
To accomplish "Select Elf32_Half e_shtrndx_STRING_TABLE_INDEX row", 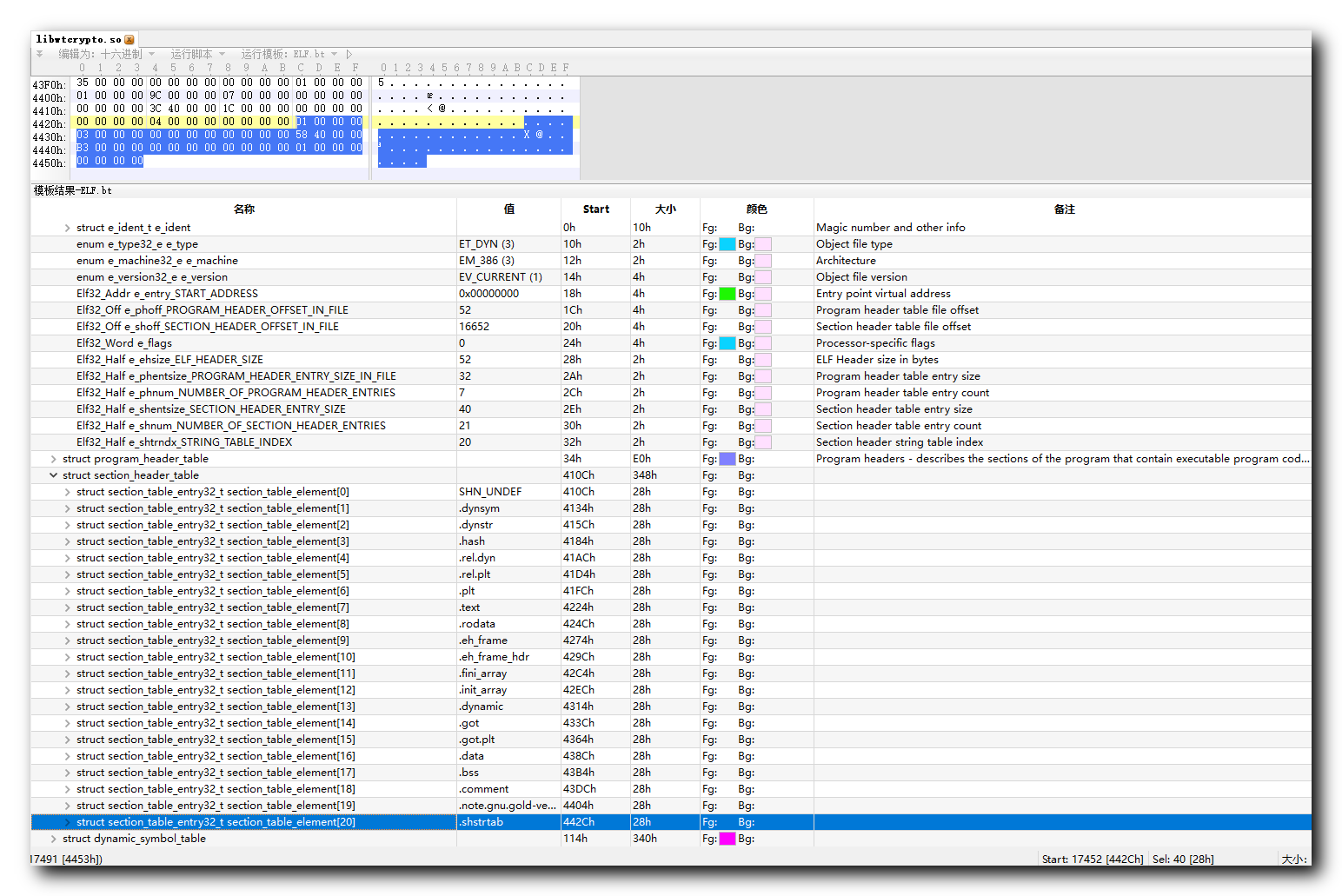I will pos(671,442).
